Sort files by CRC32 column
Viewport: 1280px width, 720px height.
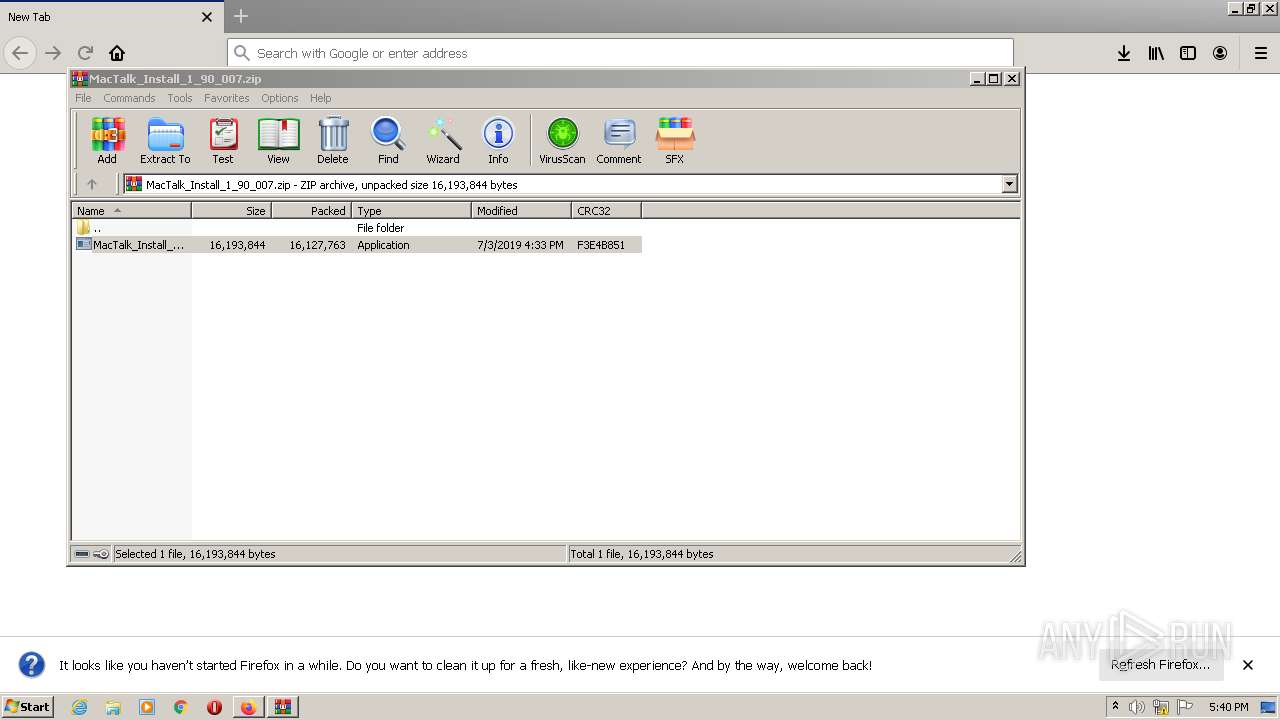tap(606, 211)
